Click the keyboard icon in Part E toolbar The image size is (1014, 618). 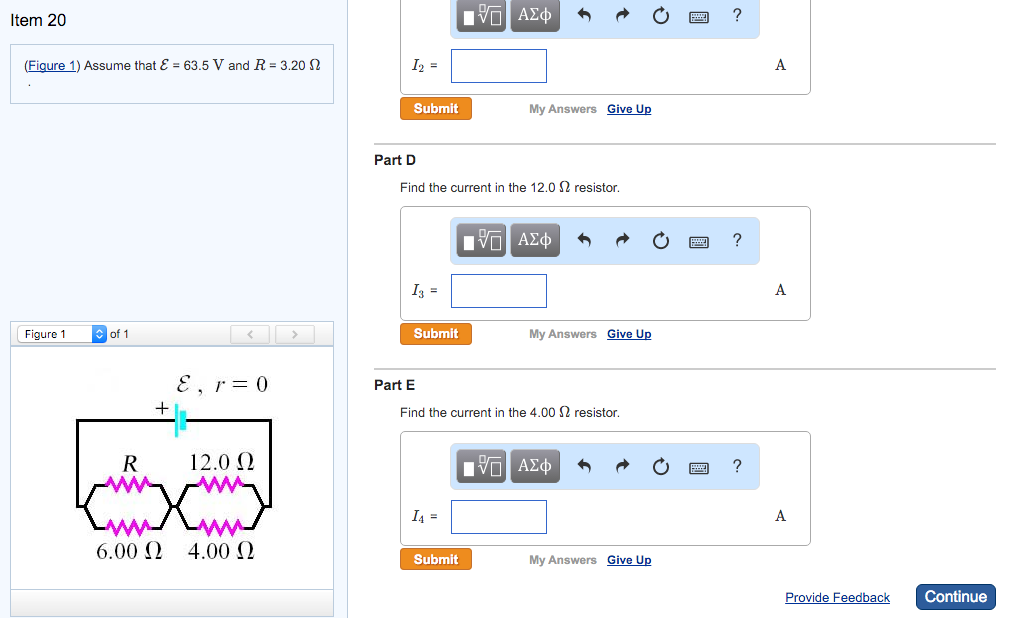[698, 466]
